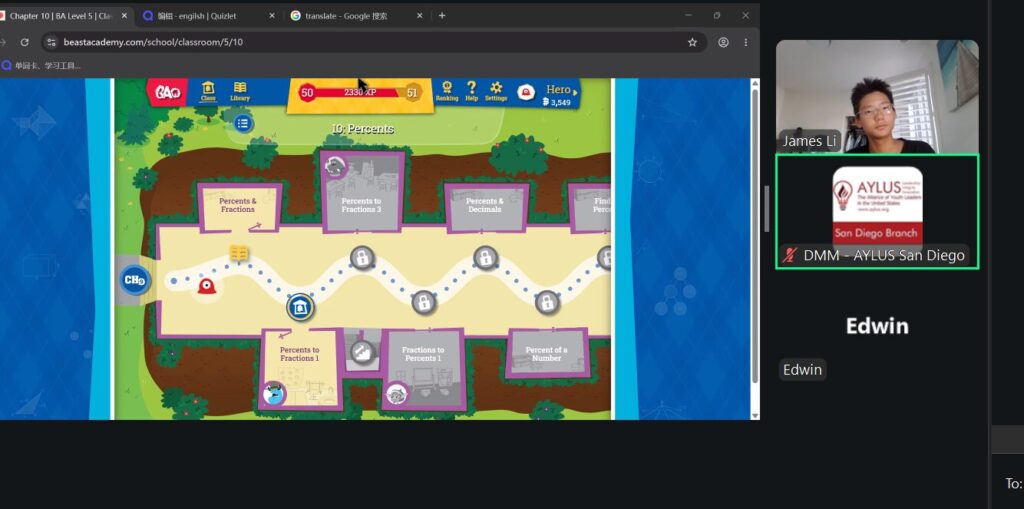
Task: Open Percent of a Number room
Action: (547, 353)
